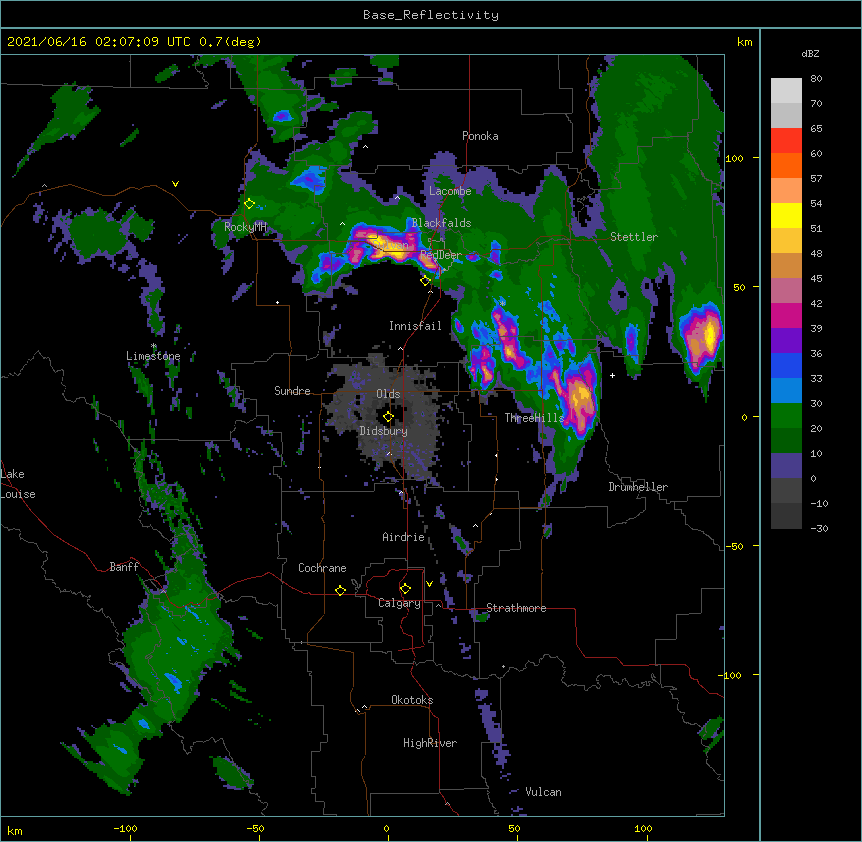This screenshot has width=862, height=842.
Task: Click the Calgary city label
Action: click(x=399, y=603)
